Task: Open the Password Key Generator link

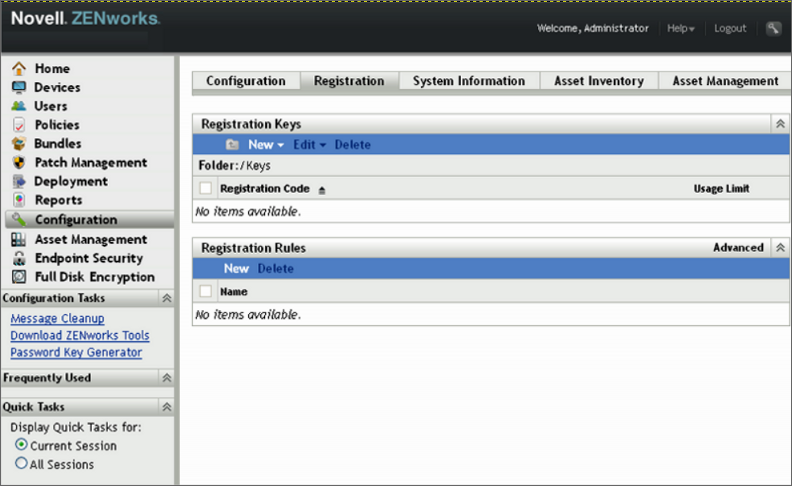Action: 76,353
